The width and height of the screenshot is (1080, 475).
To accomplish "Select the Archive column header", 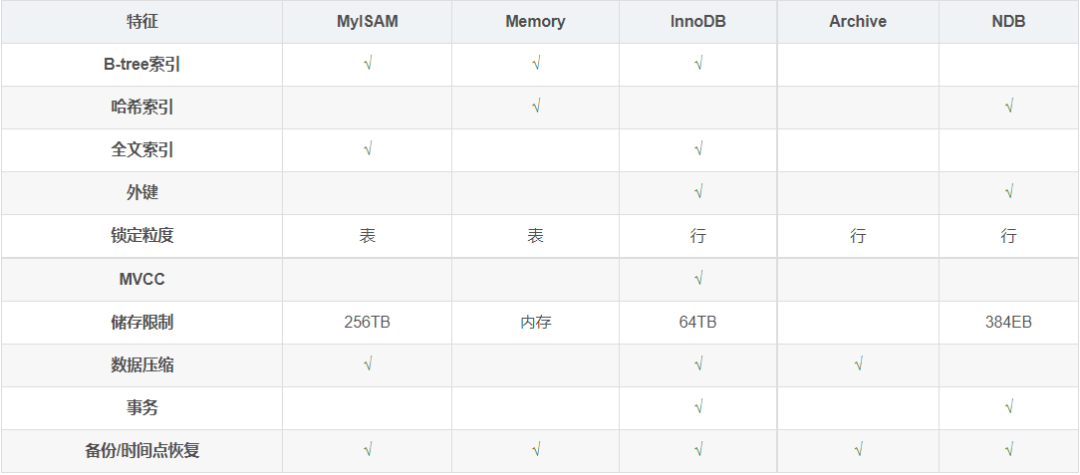I will coord(858,21).
